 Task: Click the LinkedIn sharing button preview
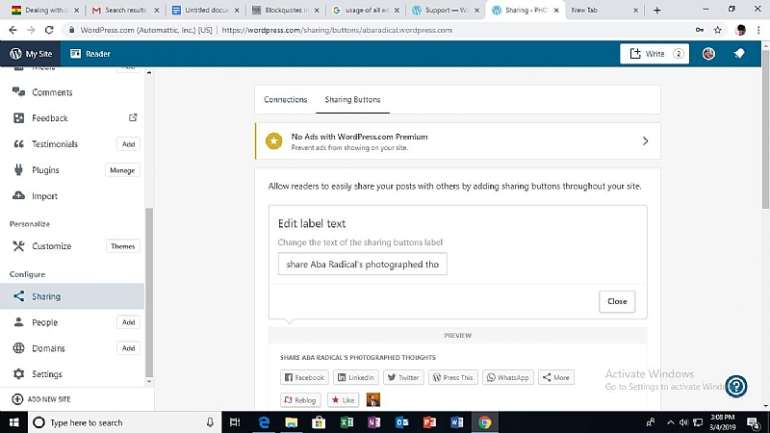click(356, 378)
